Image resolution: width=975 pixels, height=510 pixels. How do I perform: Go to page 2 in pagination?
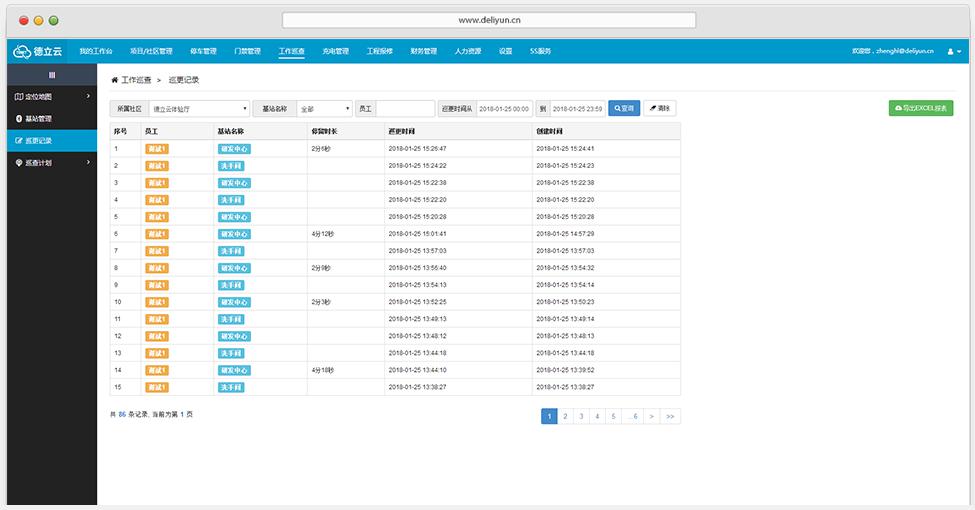[565, 416]
